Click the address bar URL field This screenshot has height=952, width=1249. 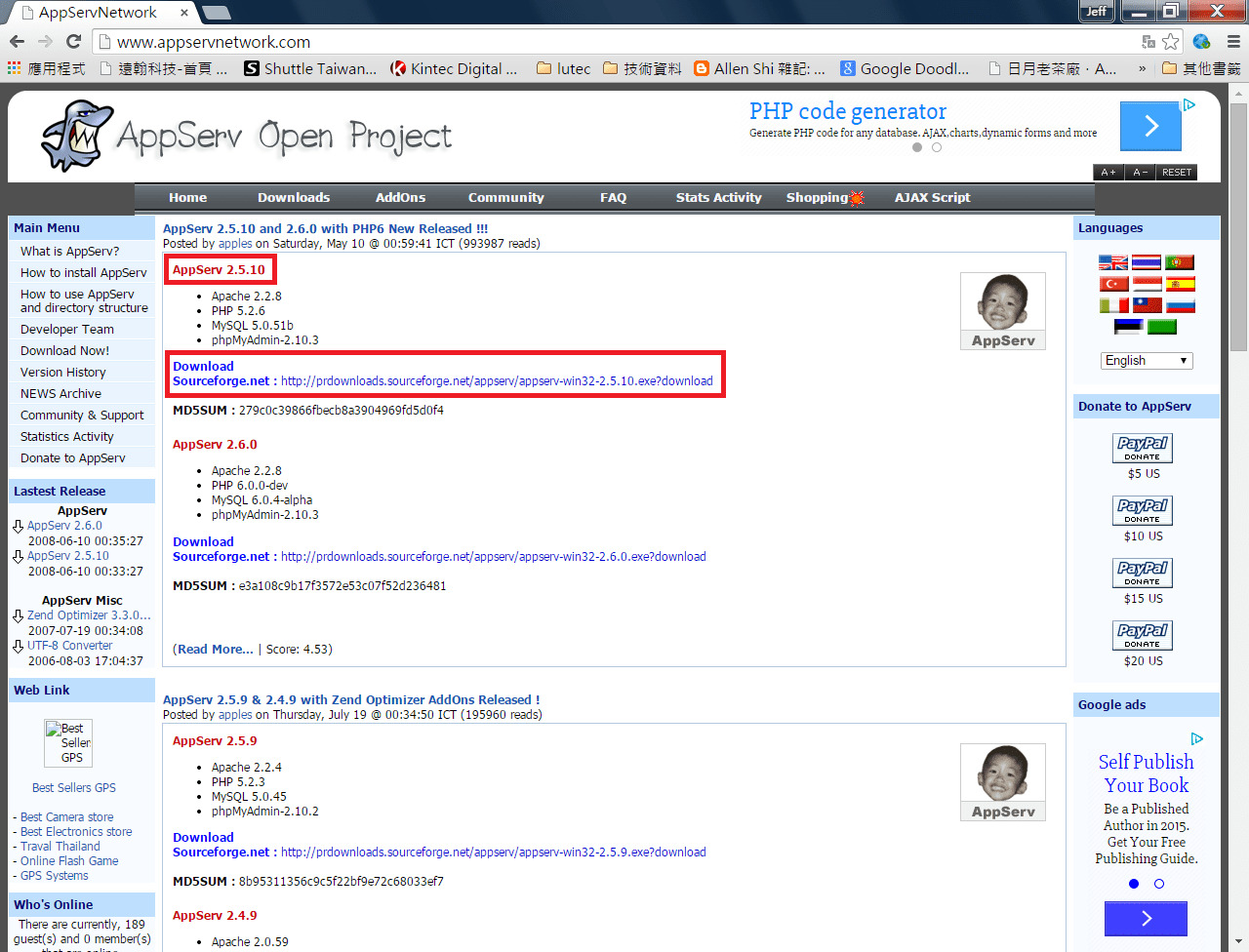click(624, 42)
